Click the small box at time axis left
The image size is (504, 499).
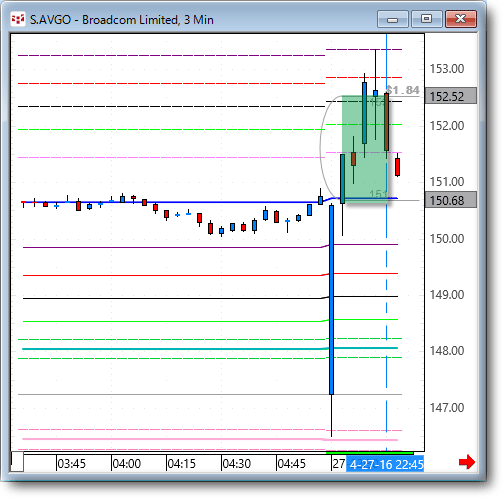[17, 461]
